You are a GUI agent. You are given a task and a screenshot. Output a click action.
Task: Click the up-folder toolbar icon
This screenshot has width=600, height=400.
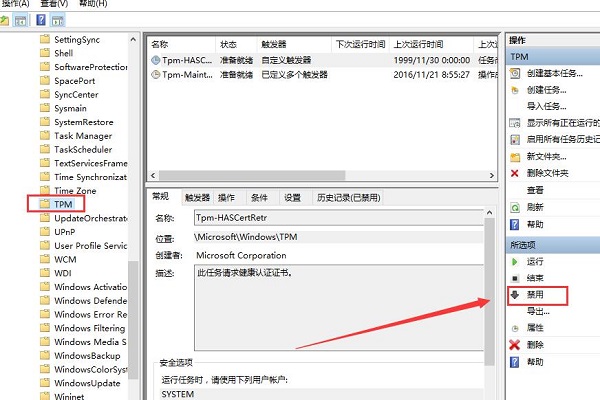coord(4,20)
